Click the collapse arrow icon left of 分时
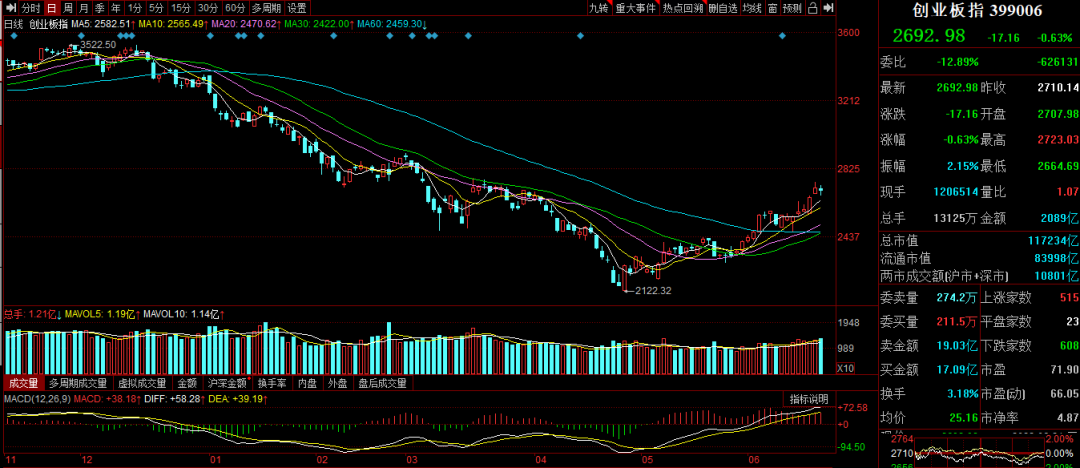Screen dimensions: 1080x468 click(10, 8)
